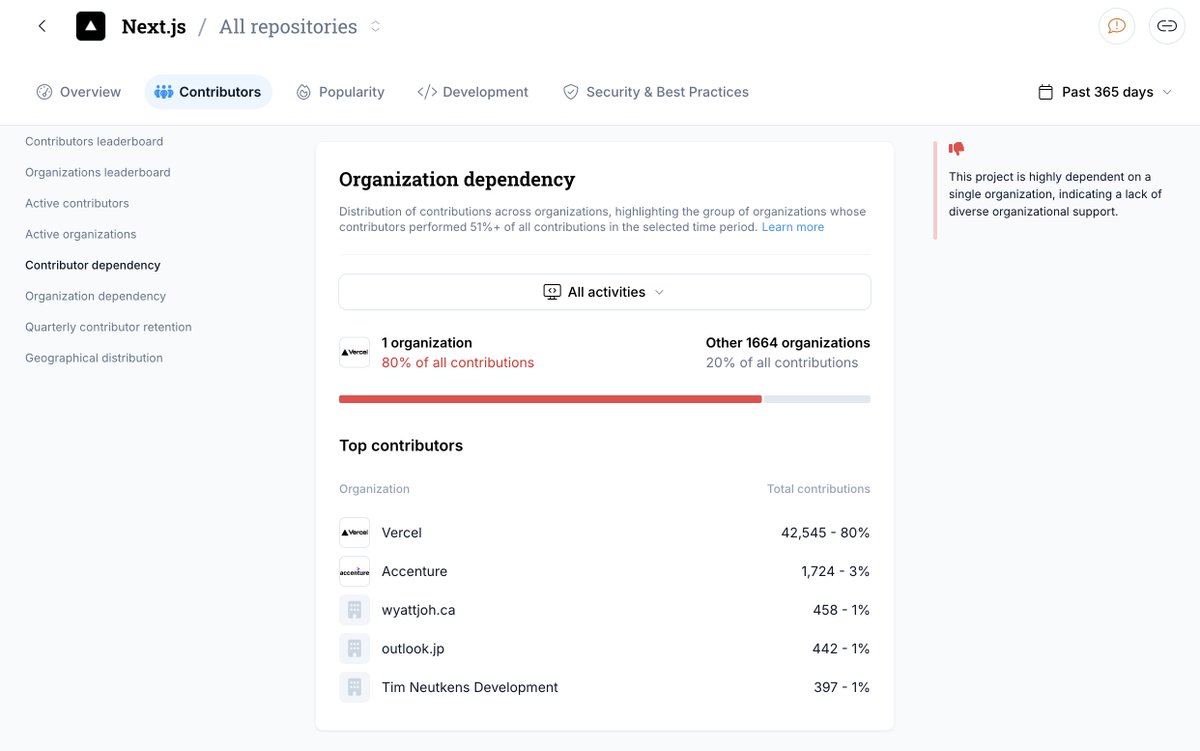Select the Contributors tab
The image size is (1200, 751).
click(x=208, y=92)
